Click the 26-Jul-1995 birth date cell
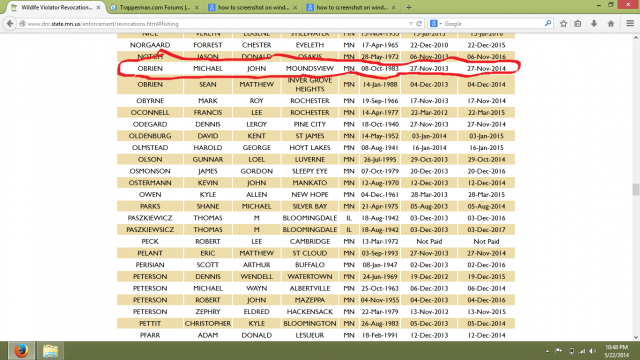Screen dimensions: 640x360 (x=380, y=159)
